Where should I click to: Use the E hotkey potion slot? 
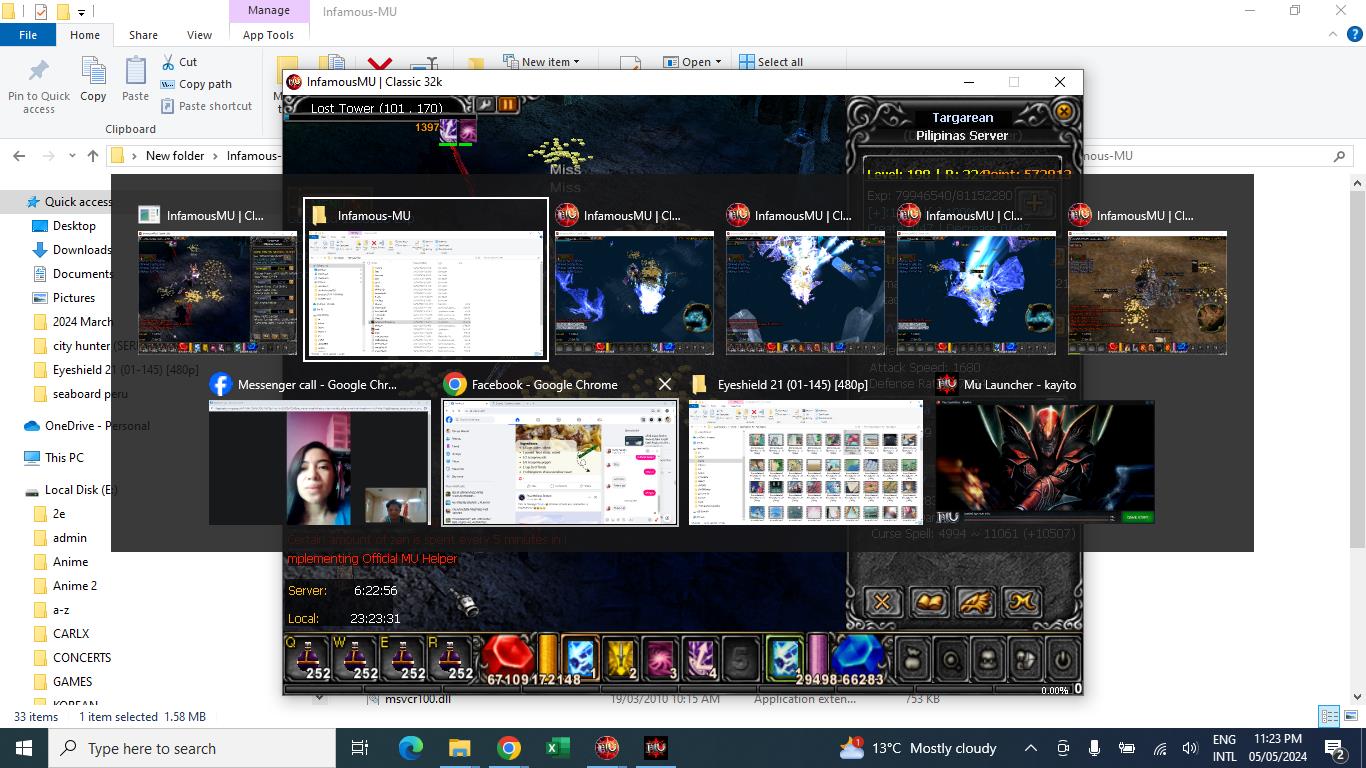pyautogui.click(x=404, y=658)
